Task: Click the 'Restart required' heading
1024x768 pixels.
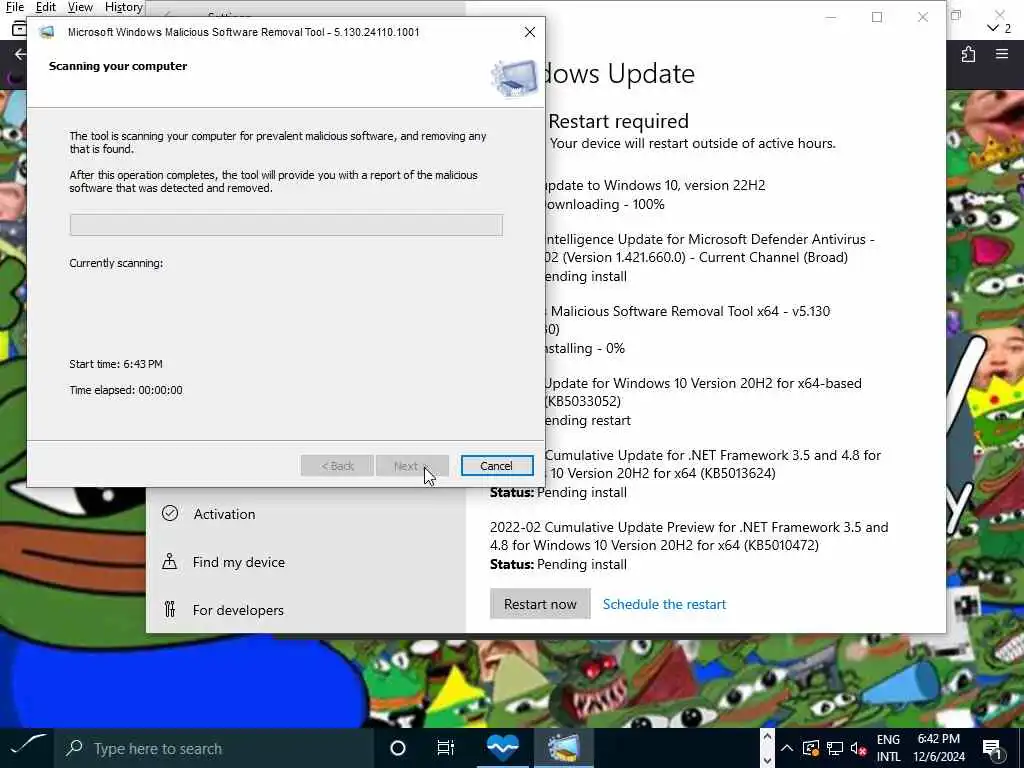Action: point(618,121)
